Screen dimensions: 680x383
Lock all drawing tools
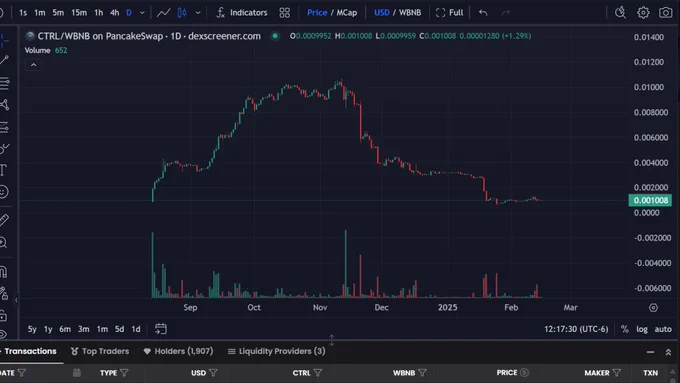tap(3, 315)
